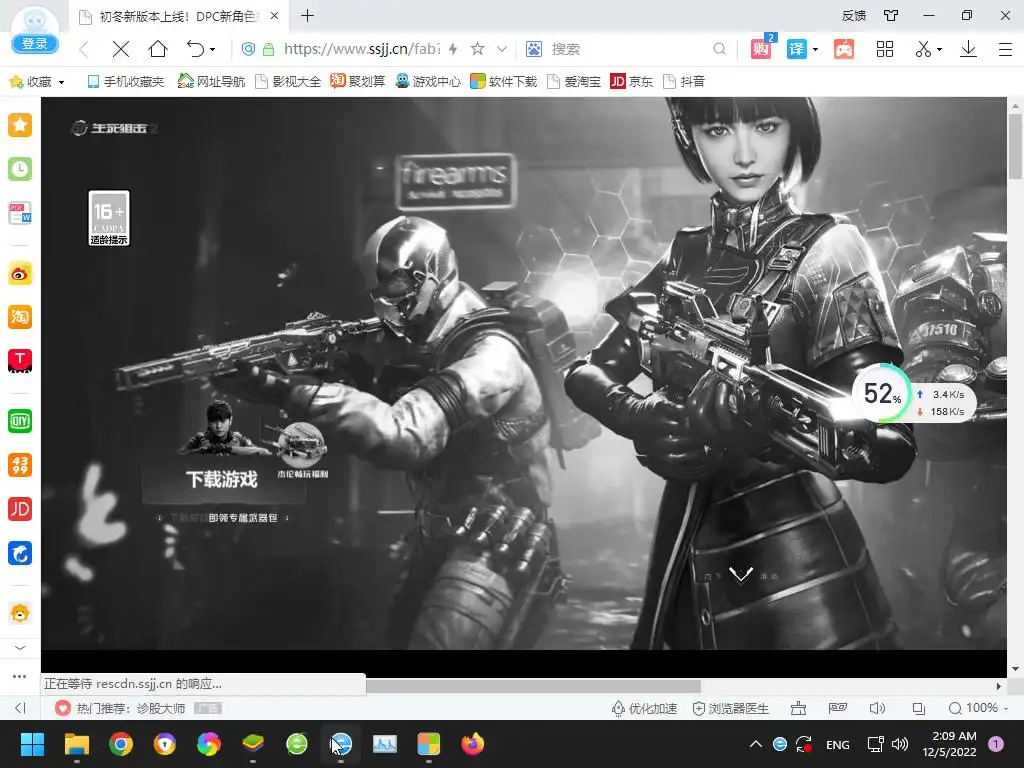The height and width of the screenshot is (768, 1024).
Task: Open 京东 bookmark
Action: tap(632, 82)
